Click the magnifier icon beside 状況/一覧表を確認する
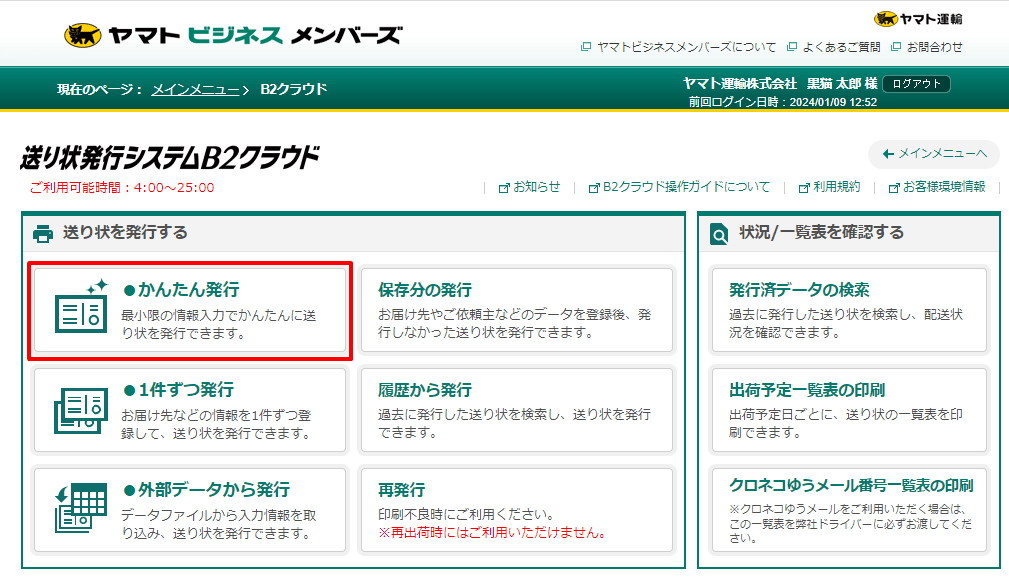 (x=719, y=234)
